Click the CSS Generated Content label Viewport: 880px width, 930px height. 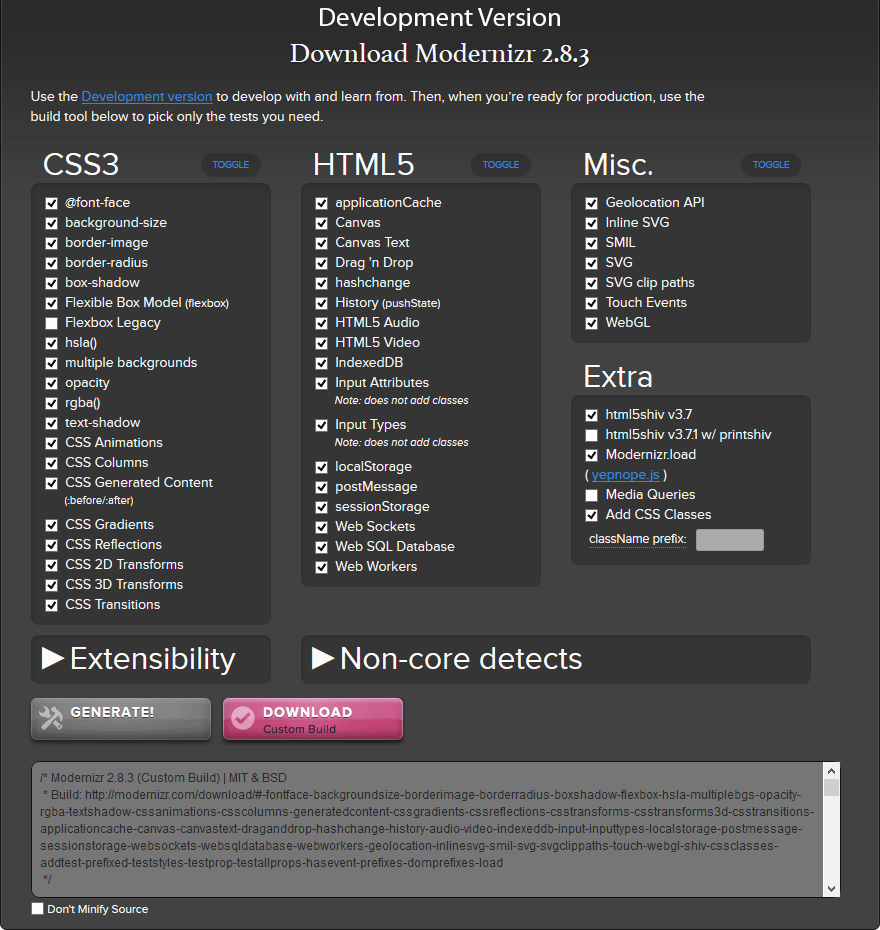click(139, 482)
